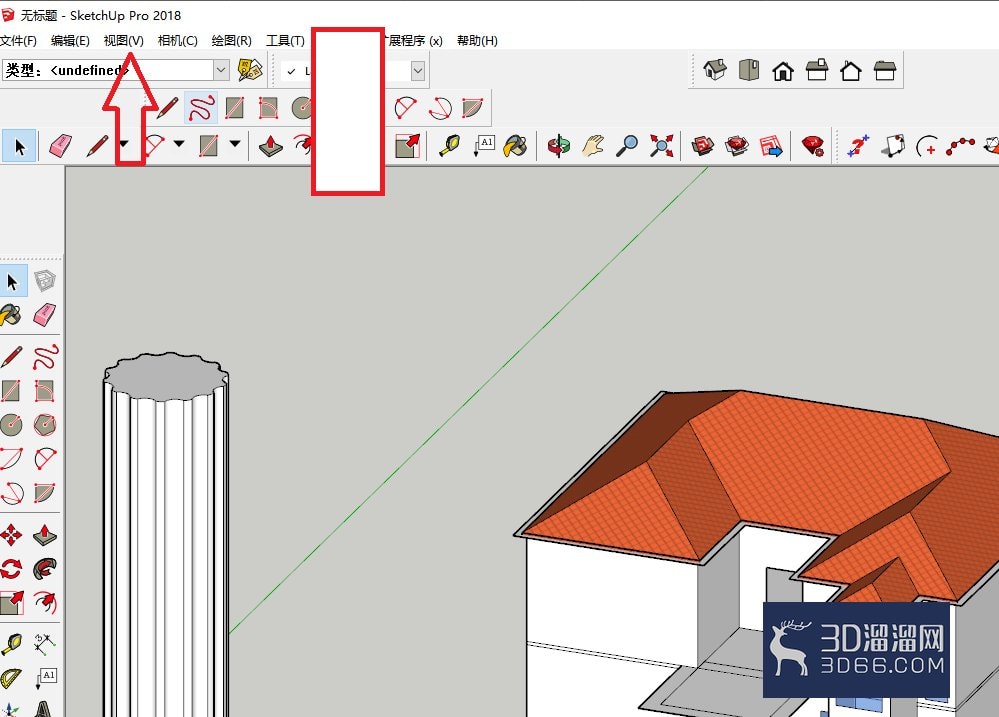
Task: Open the layer selector dropdown arrow
Action: coord(417,70)
